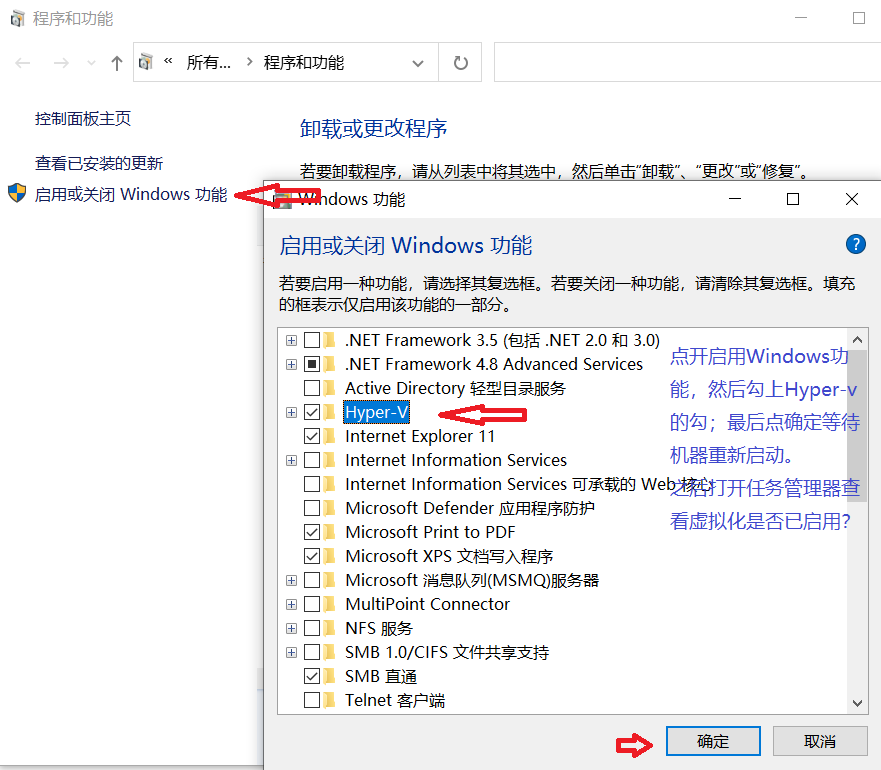This screenshot has height=770, width=881.
Task: Open 查看已安装的更新 link
Action: (99, 164)
